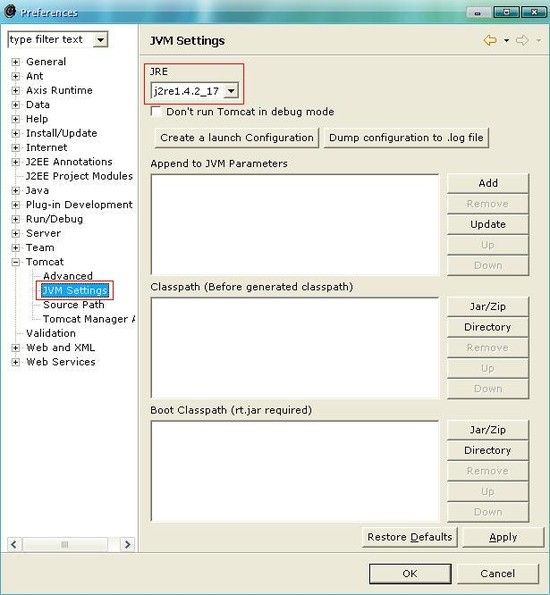Open the JRE j2re1.4.2_17 dropdown

[x=231, y=91]
